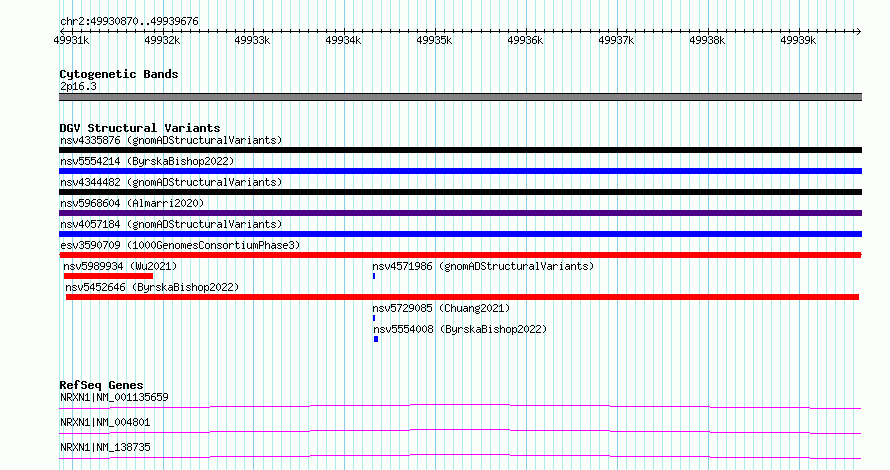
Task: Click the blue bar for nsv4057184
Action: point(460,234)
